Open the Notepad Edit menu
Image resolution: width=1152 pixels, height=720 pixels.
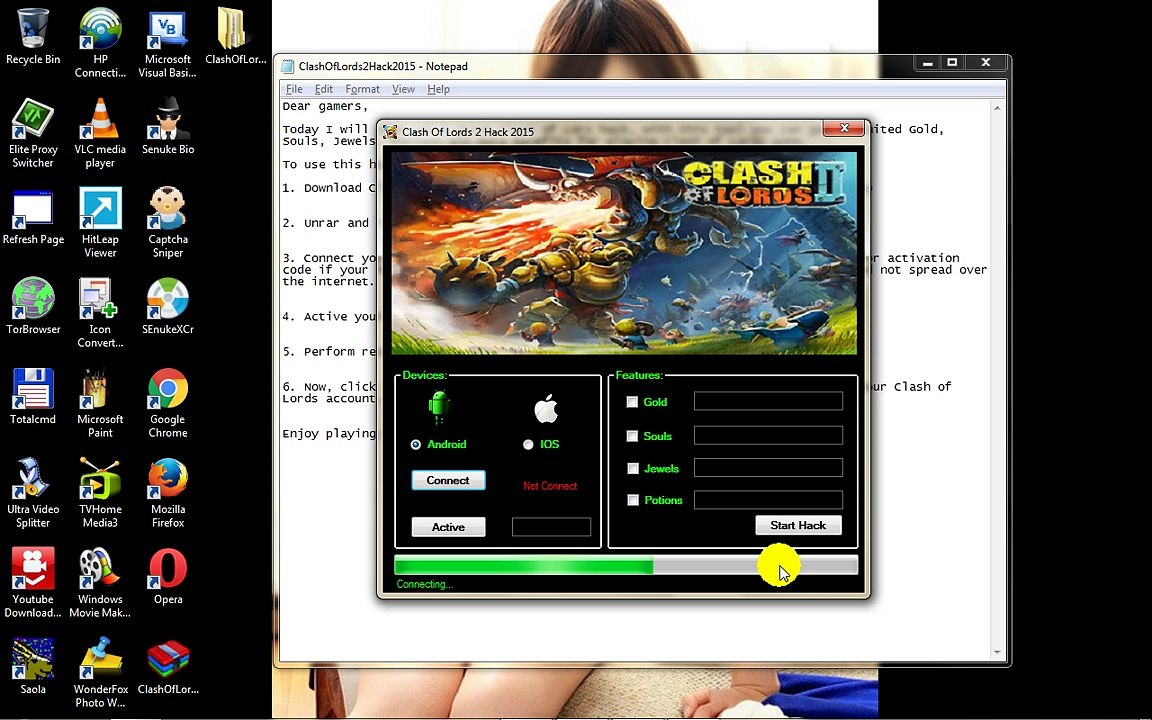click(x=323, y=89)
